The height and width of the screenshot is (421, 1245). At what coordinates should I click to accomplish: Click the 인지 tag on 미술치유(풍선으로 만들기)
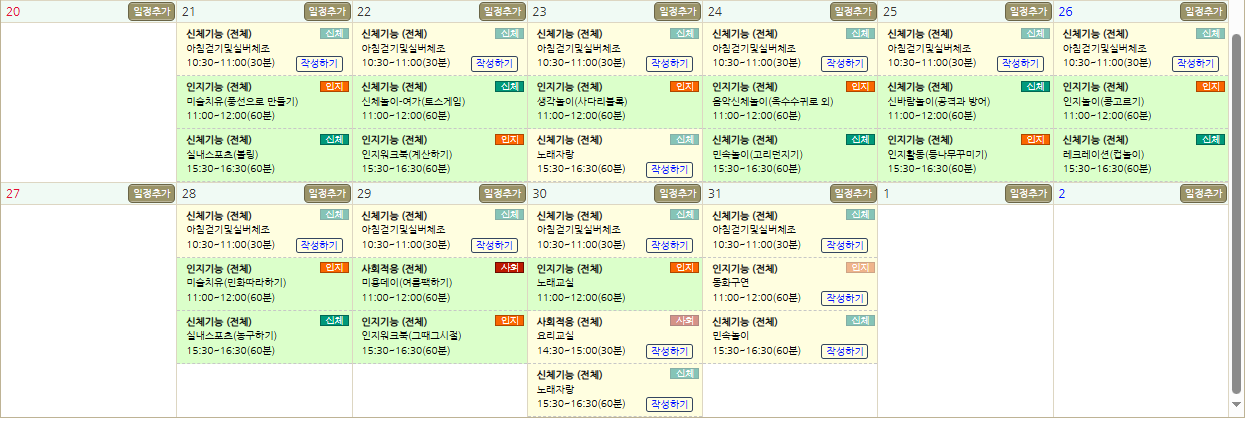click(x=333, y=86)
